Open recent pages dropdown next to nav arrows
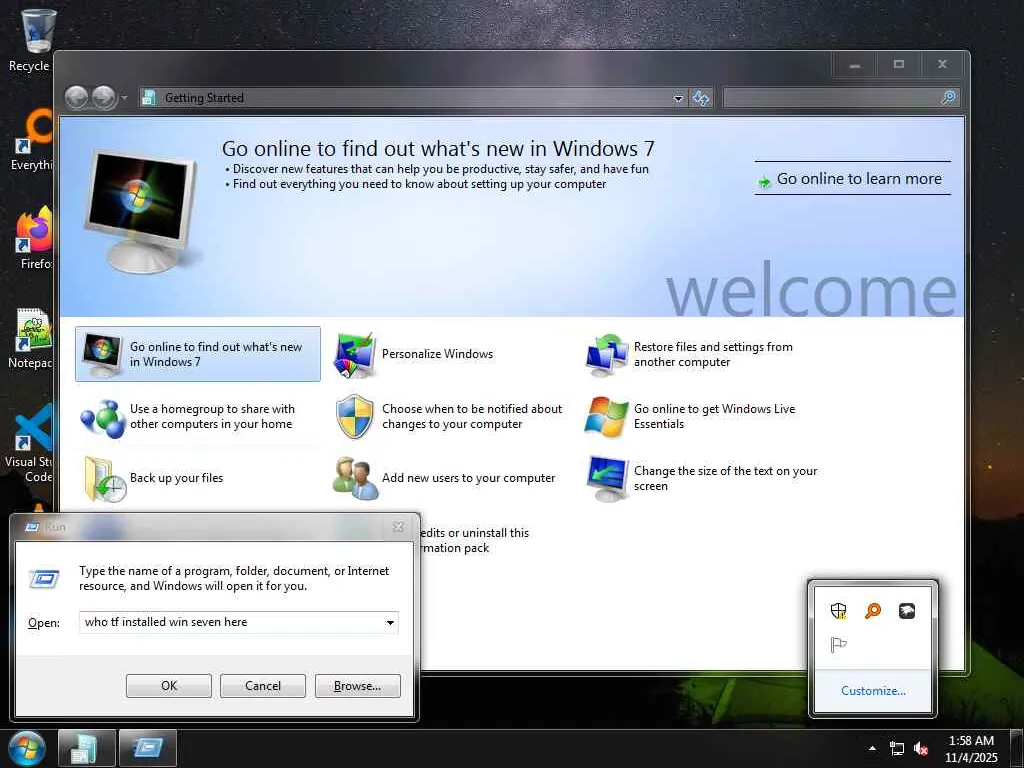Viewport: 1024px width, 768px height. pyautogui.click(x=123, y=98)
